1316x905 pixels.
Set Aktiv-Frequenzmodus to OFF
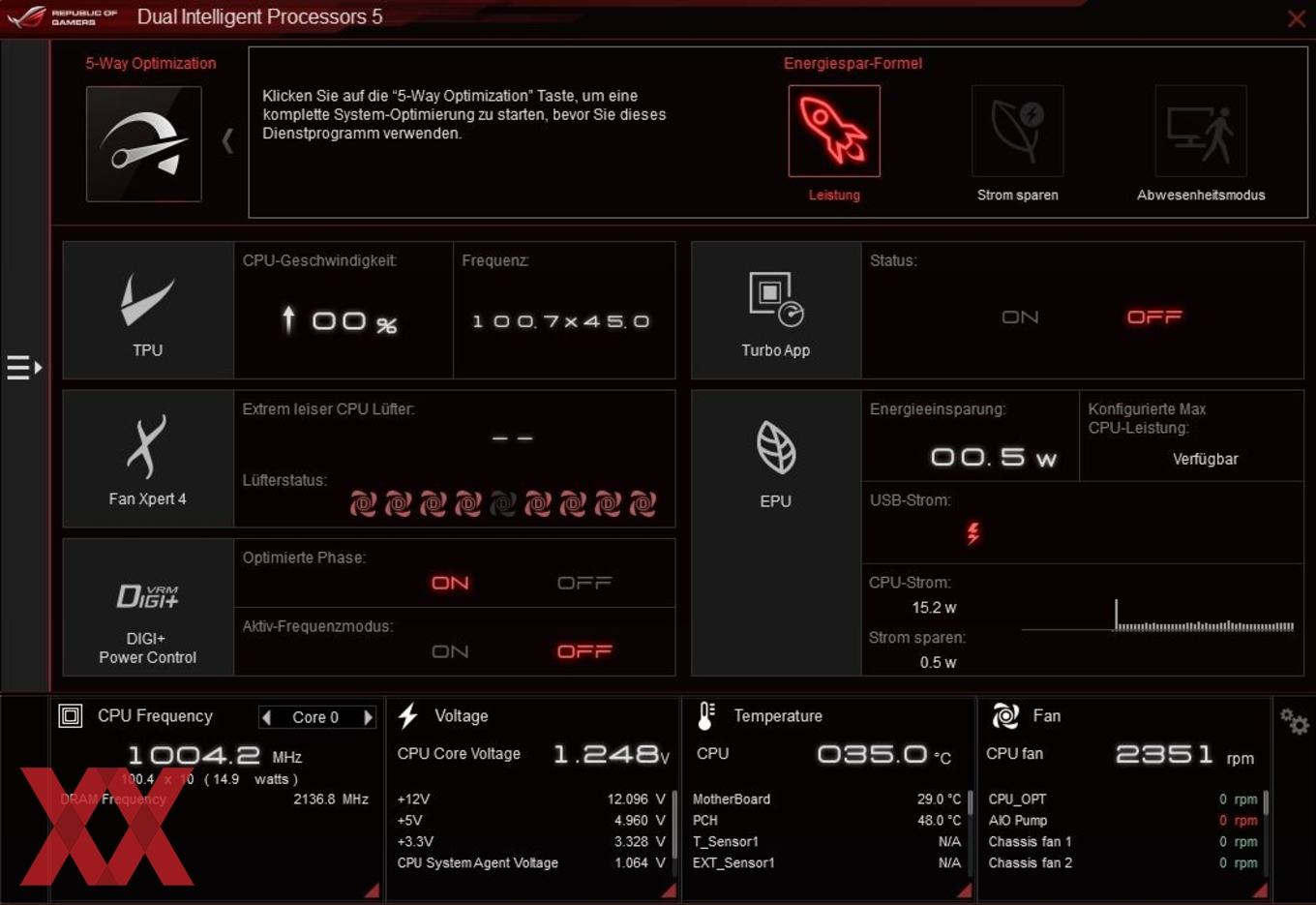tap(584, 651)
